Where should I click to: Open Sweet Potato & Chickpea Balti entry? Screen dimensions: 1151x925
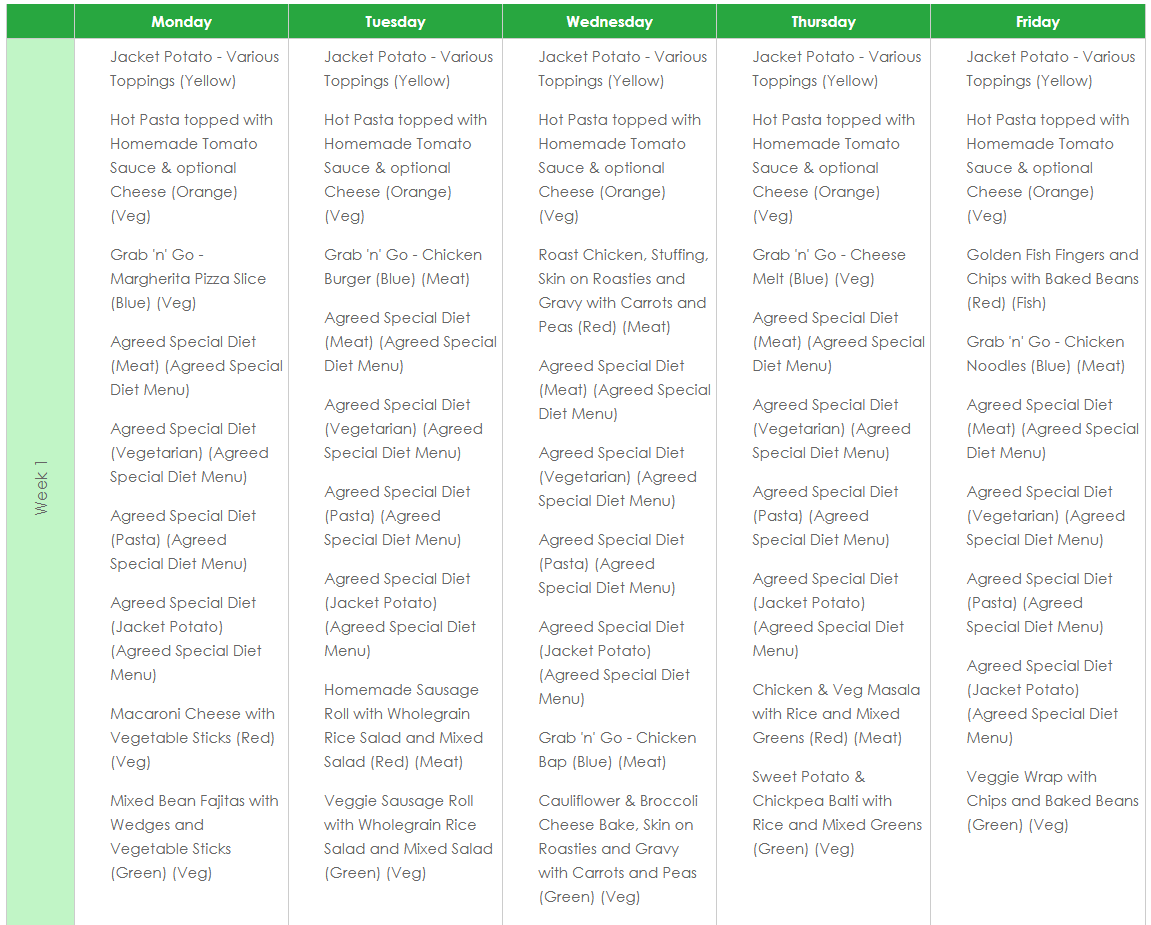836,813
